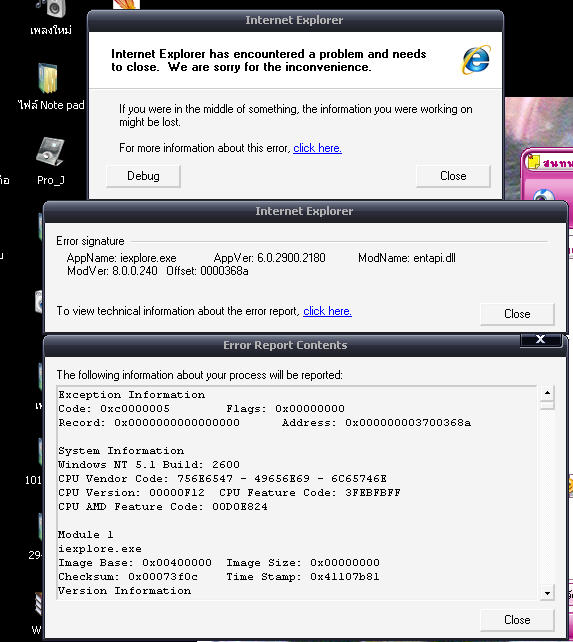Open the 'click here' link for more error information
Viewport: 573px width, 642px height.
(317, 148)
